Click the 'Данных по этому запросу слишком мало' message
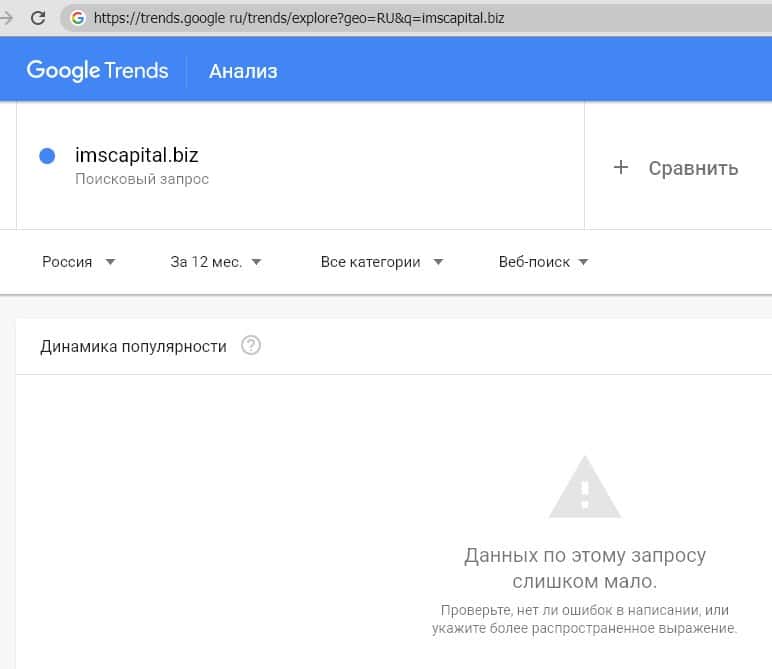The height and width of the screenshot is (669, 772). tap(585, 568)
